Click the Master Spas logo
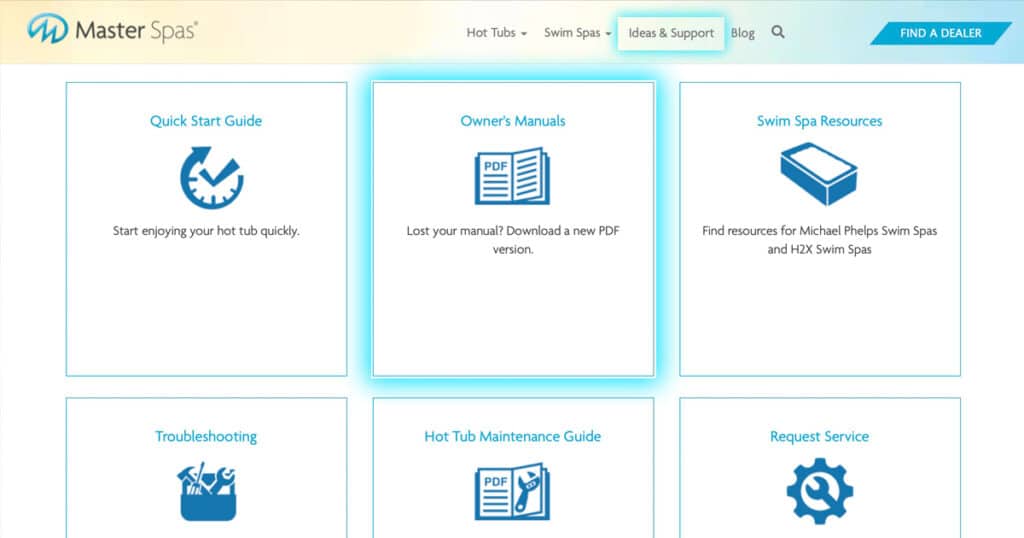1024x538 pixels. point(112,31)
